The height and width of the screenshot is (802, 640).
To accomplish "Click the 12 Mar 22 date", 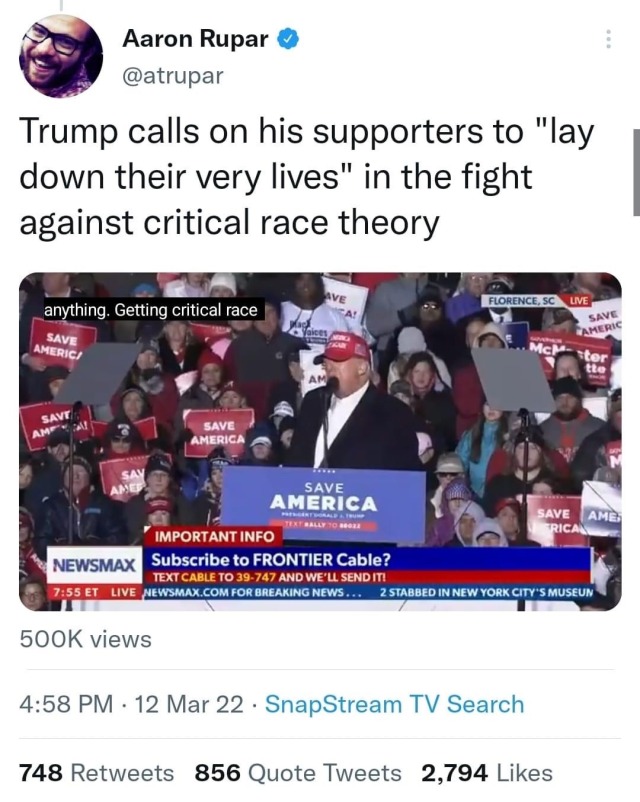I will [189, 704].
